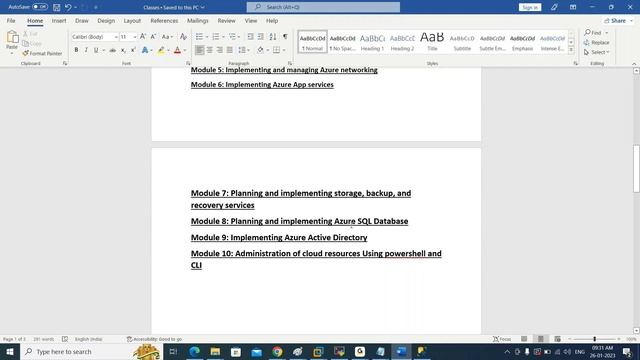This screenshot has width=640, height=360.
Task: Clear all formatting icon
Action: (x=183, y=37)
